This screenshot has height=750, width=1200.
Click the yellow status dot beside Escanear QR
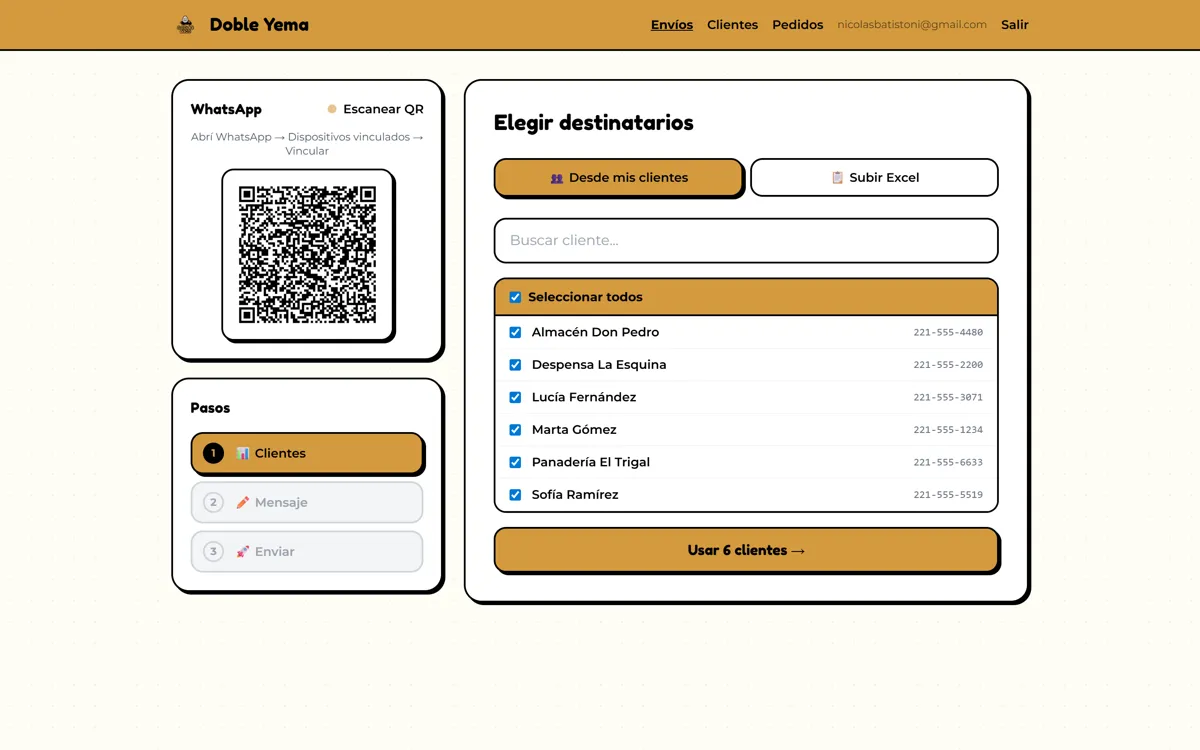332,109
